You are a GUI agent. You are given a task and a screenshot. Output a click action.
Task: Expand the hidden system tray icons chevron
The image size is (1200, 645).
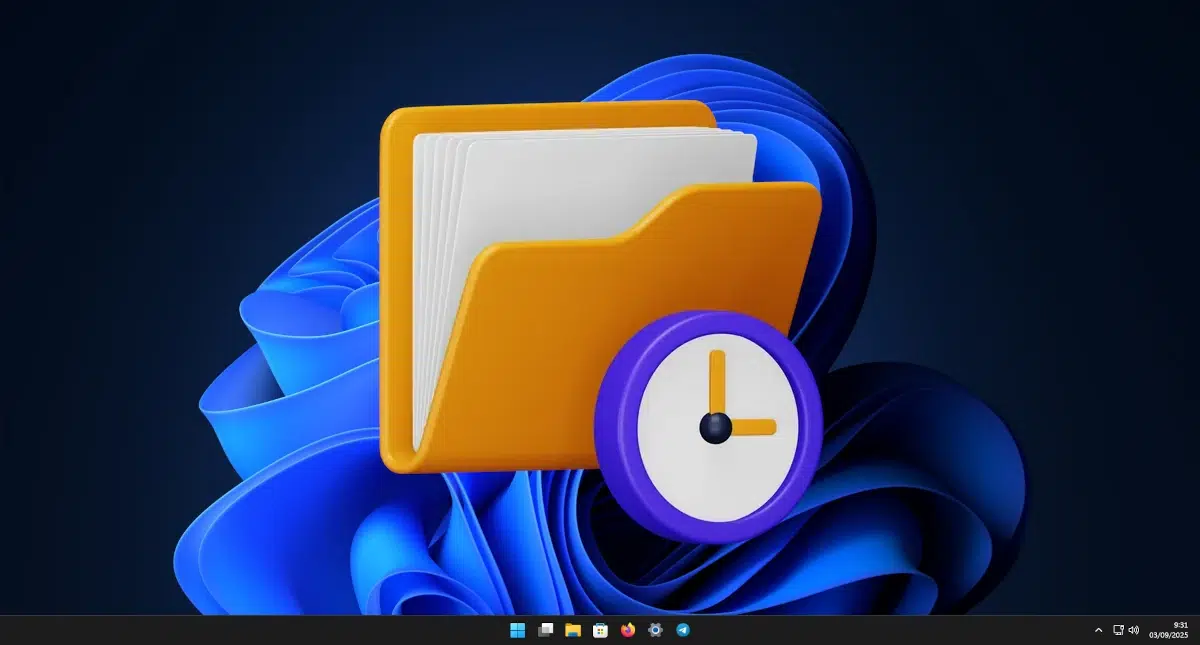(x=1098, y=630)
